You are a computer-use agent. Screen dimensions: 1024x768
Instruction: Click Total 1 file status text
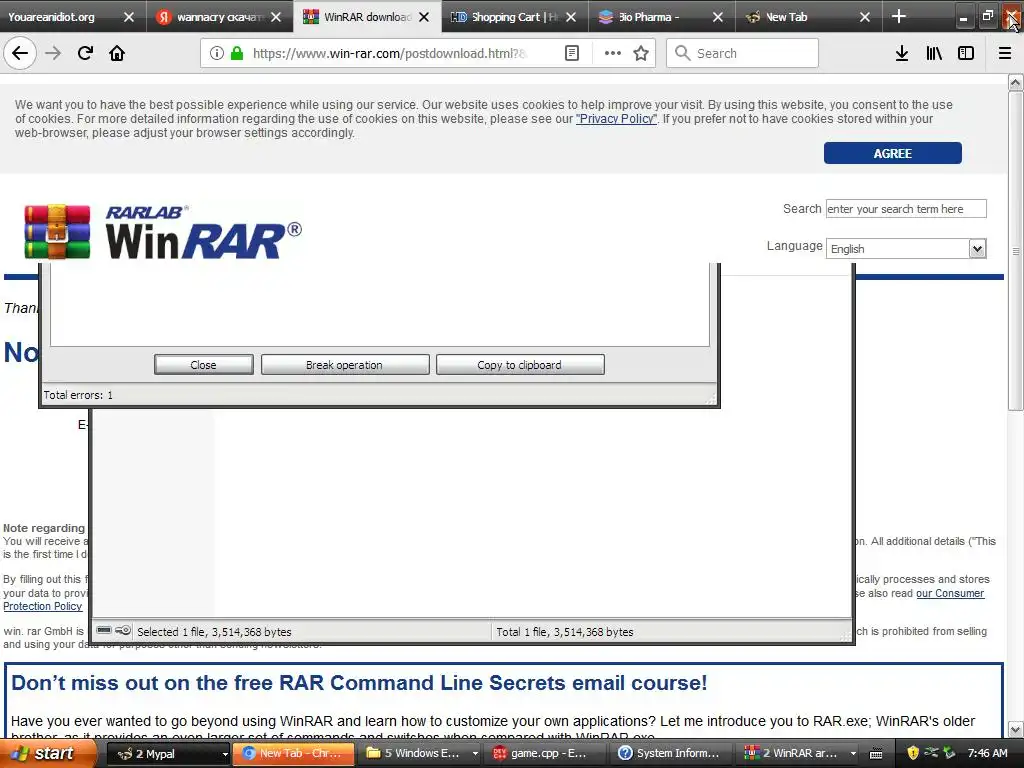coord(565,632)
